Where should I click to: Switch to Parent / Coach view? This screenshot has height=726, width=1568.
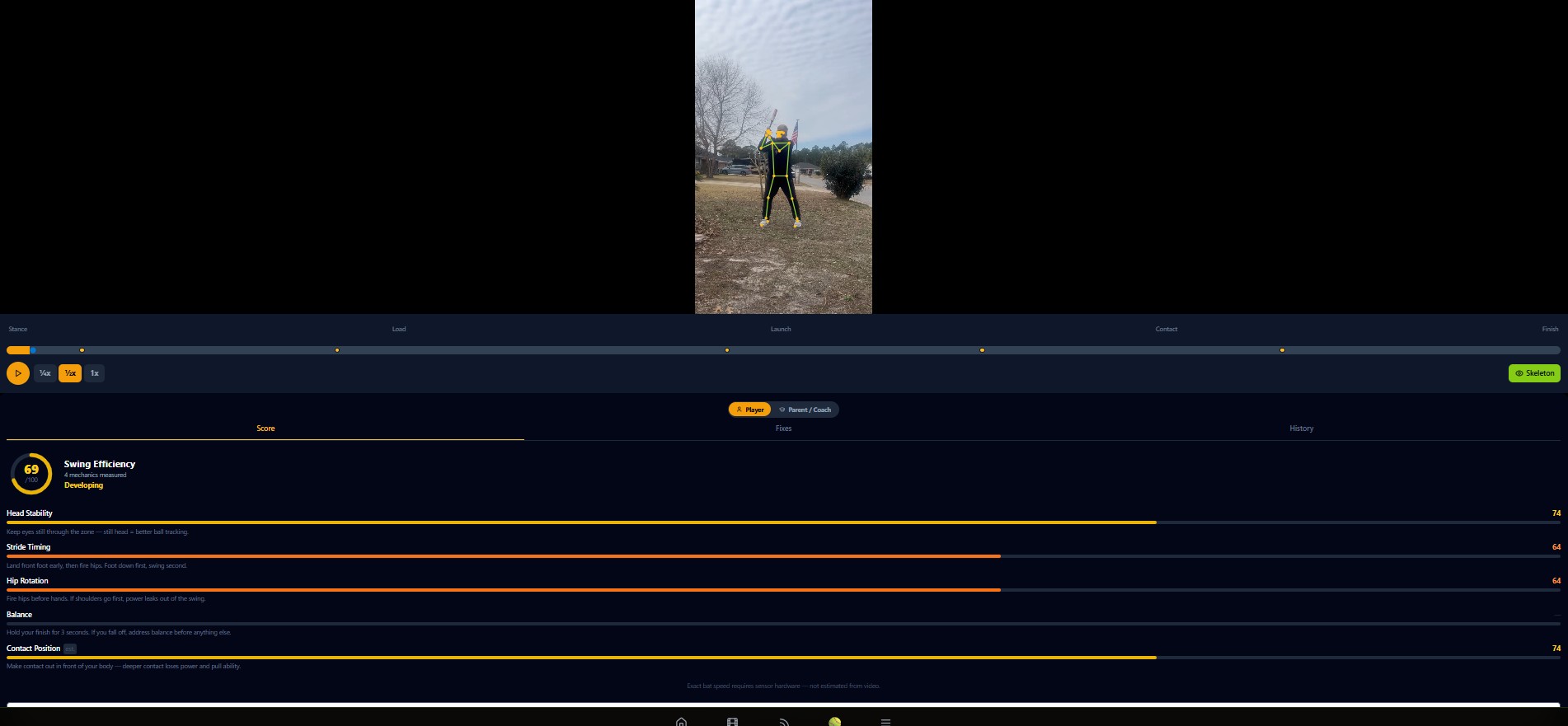coord(805,410)
